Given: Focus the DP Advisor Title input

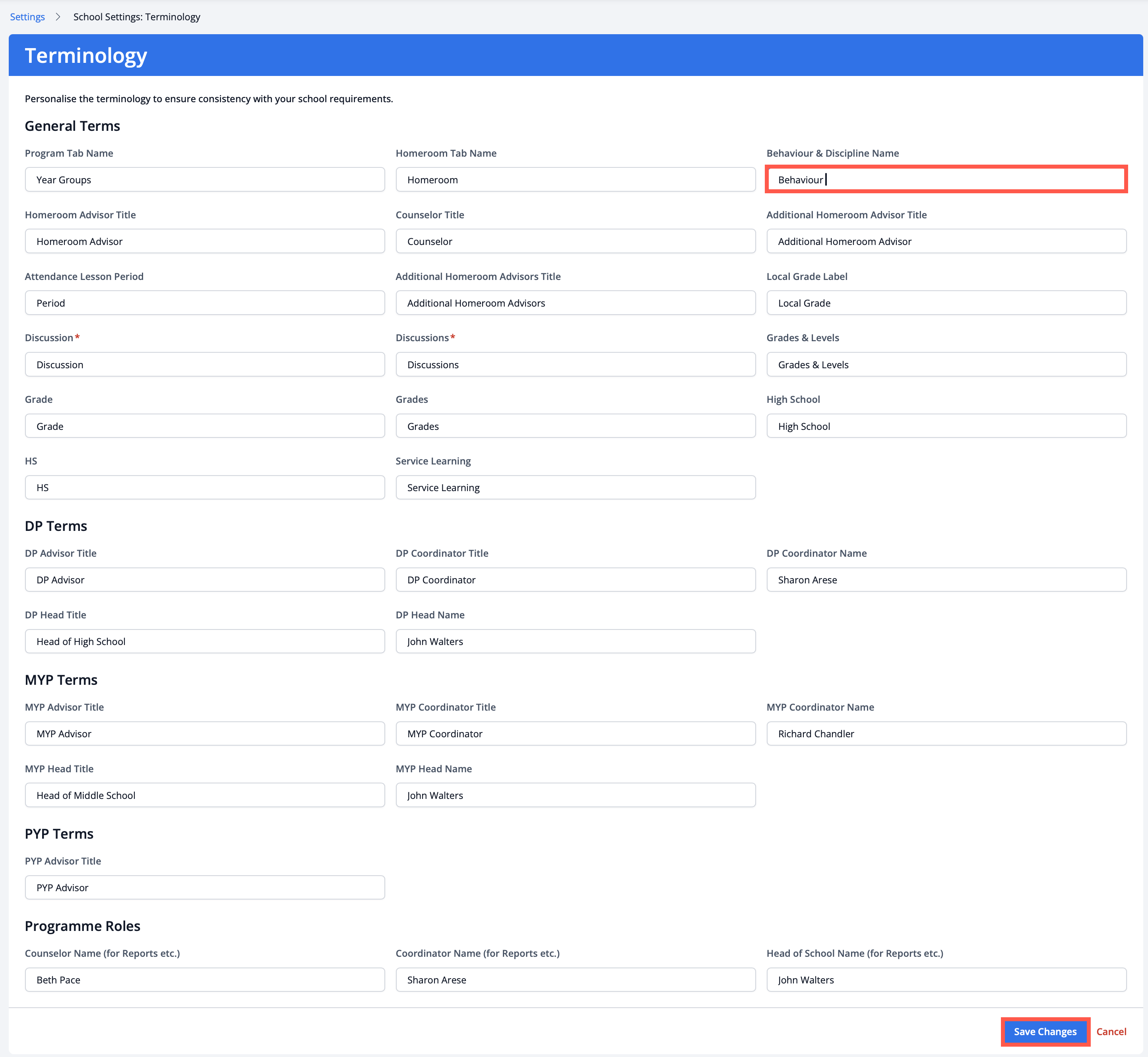Looking at the screenshot, I should pos(205,580).
